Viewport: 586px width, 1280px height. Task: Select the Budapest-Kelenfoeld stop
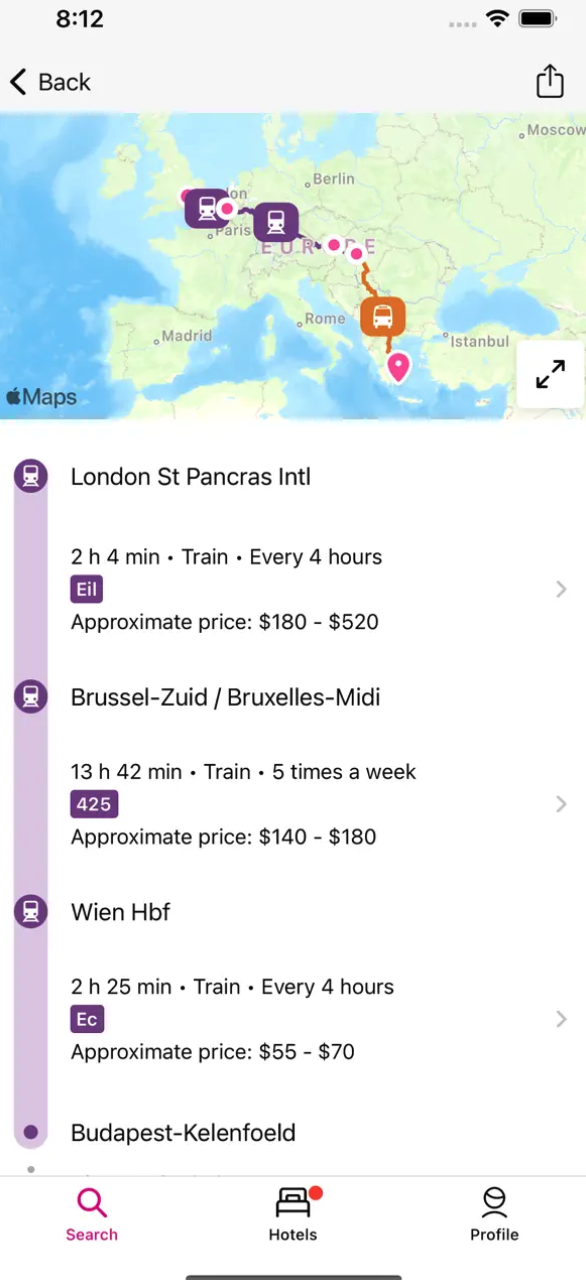[x=183, y=1133]
